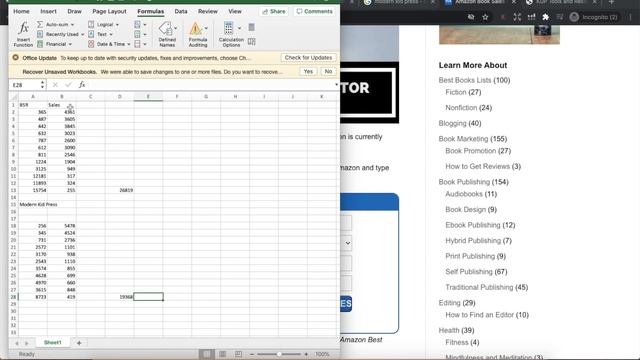The width and height of the screenshot is (640, 360).
Task: Open the Auto-sum dropdown
Action: (x=56, y=24)
